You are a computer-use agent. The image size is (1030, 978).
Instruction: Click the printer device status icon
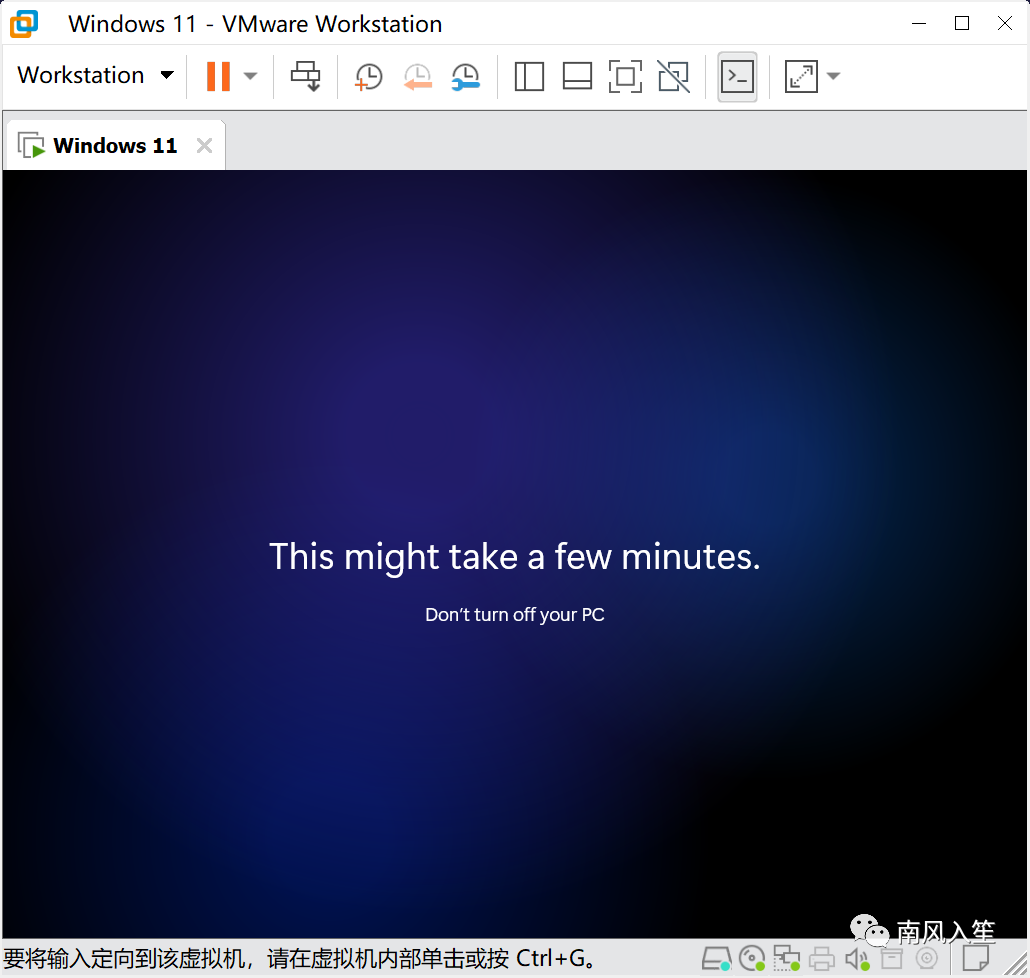point(821,959)
